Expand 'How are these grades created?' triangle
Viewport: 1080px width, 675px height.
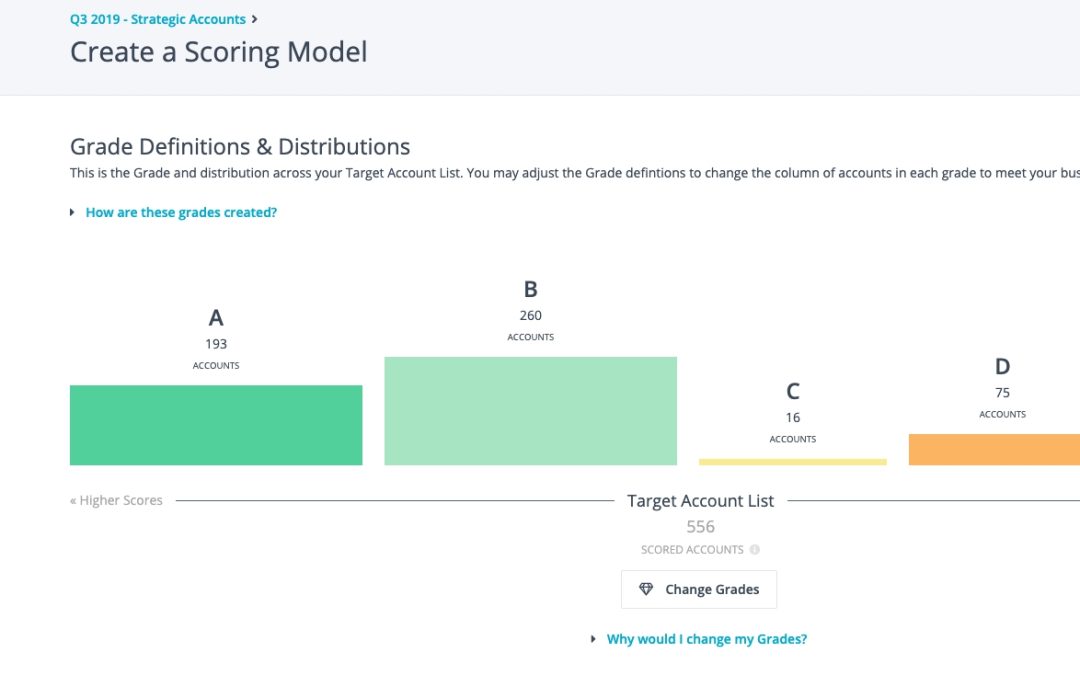(72, 212)
